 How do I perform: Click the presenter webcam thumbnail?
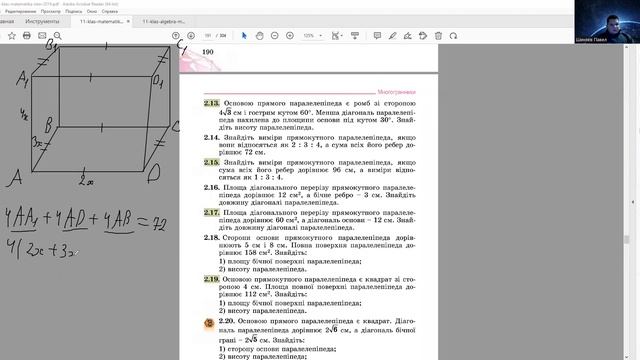(607, 22)
